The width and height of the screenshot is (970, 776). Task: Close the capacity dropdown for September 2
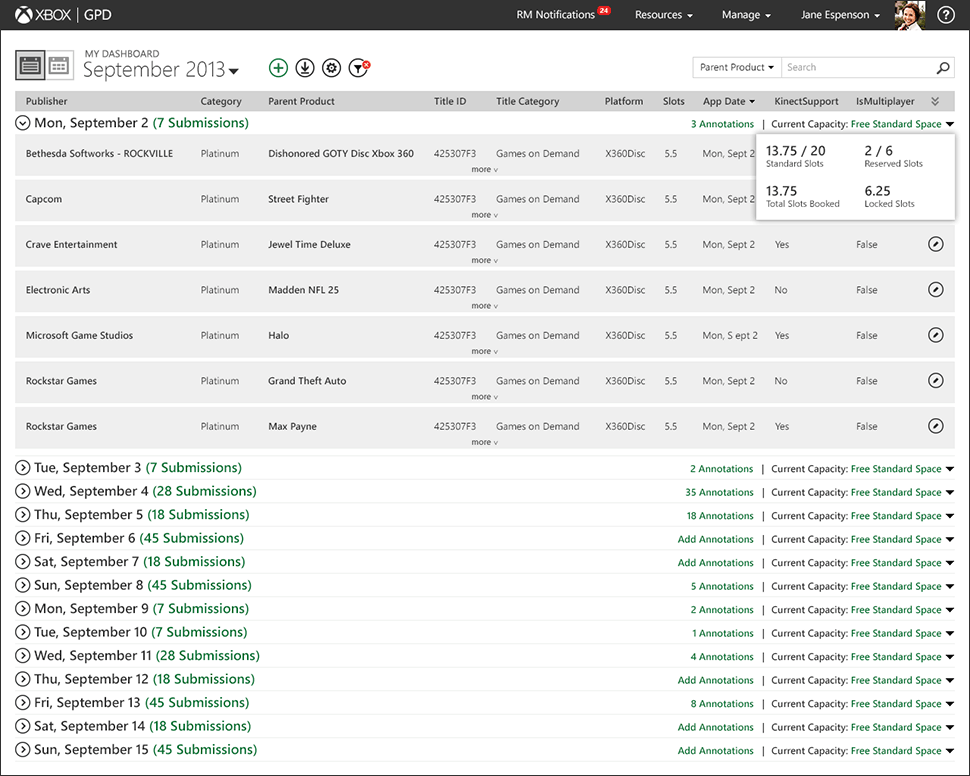click(950, 124)
